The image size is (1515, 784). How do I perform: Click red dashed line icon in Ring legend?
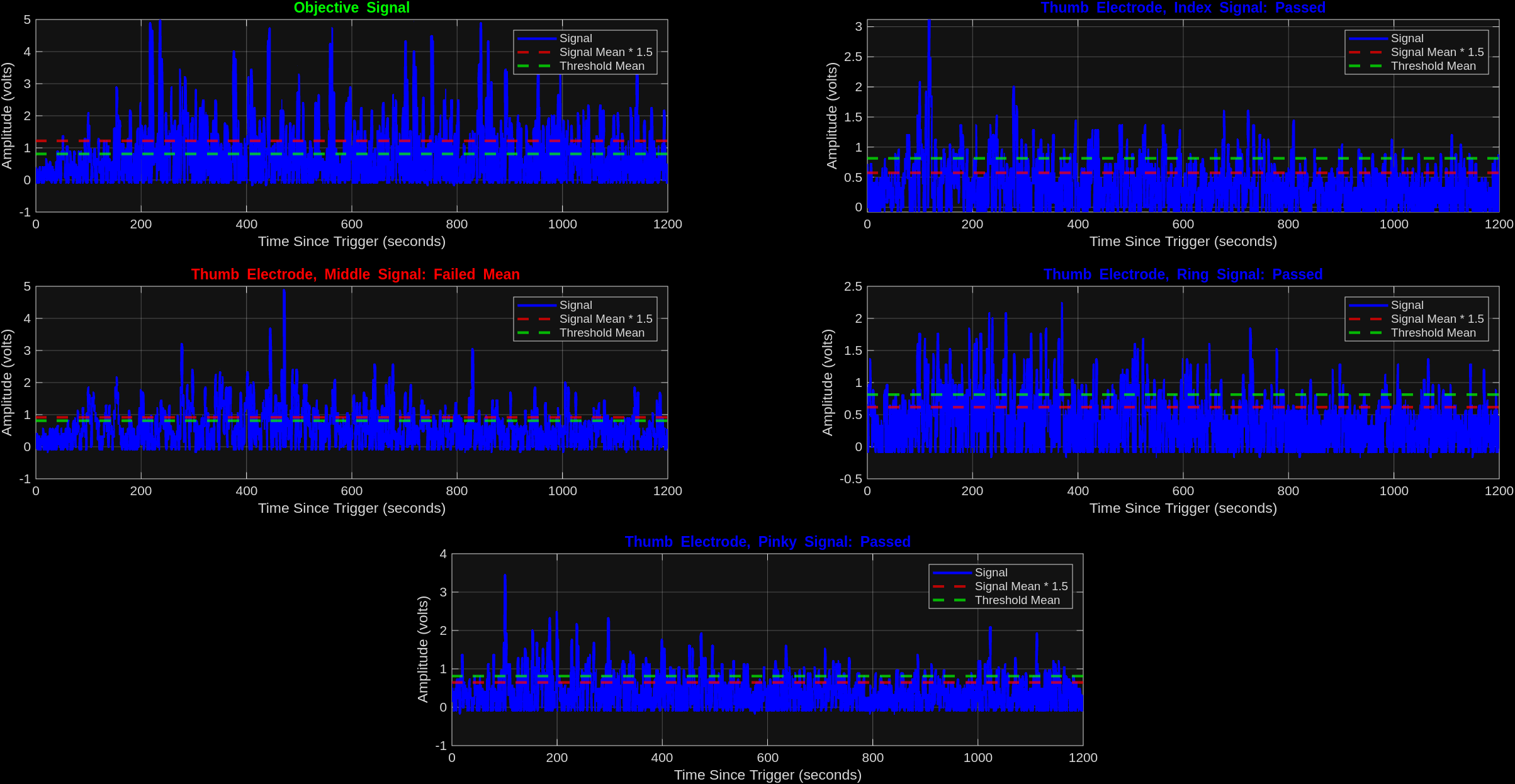tap(1367, 319)
